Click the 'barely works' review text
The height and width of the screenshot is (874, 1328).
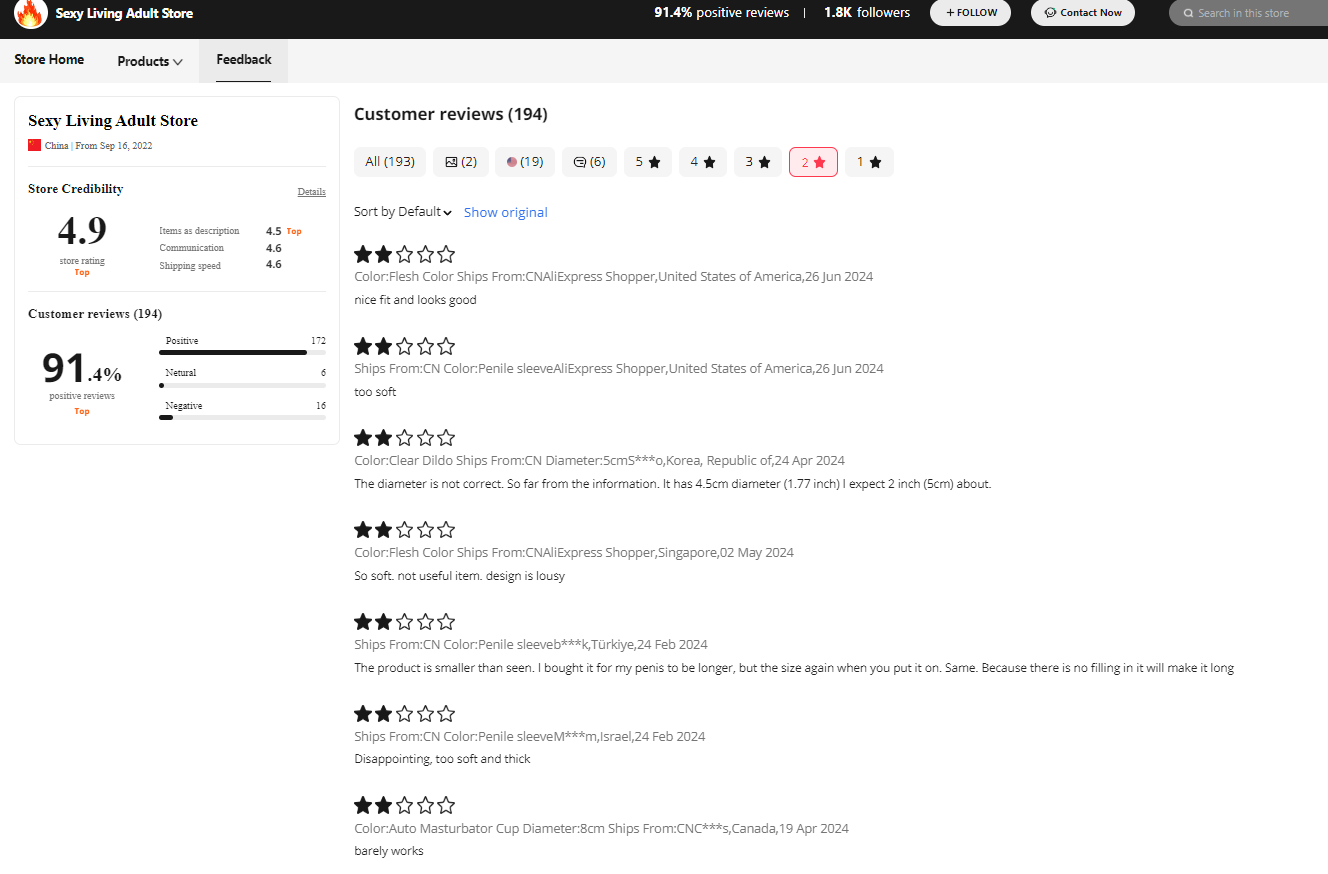(389, 851)
